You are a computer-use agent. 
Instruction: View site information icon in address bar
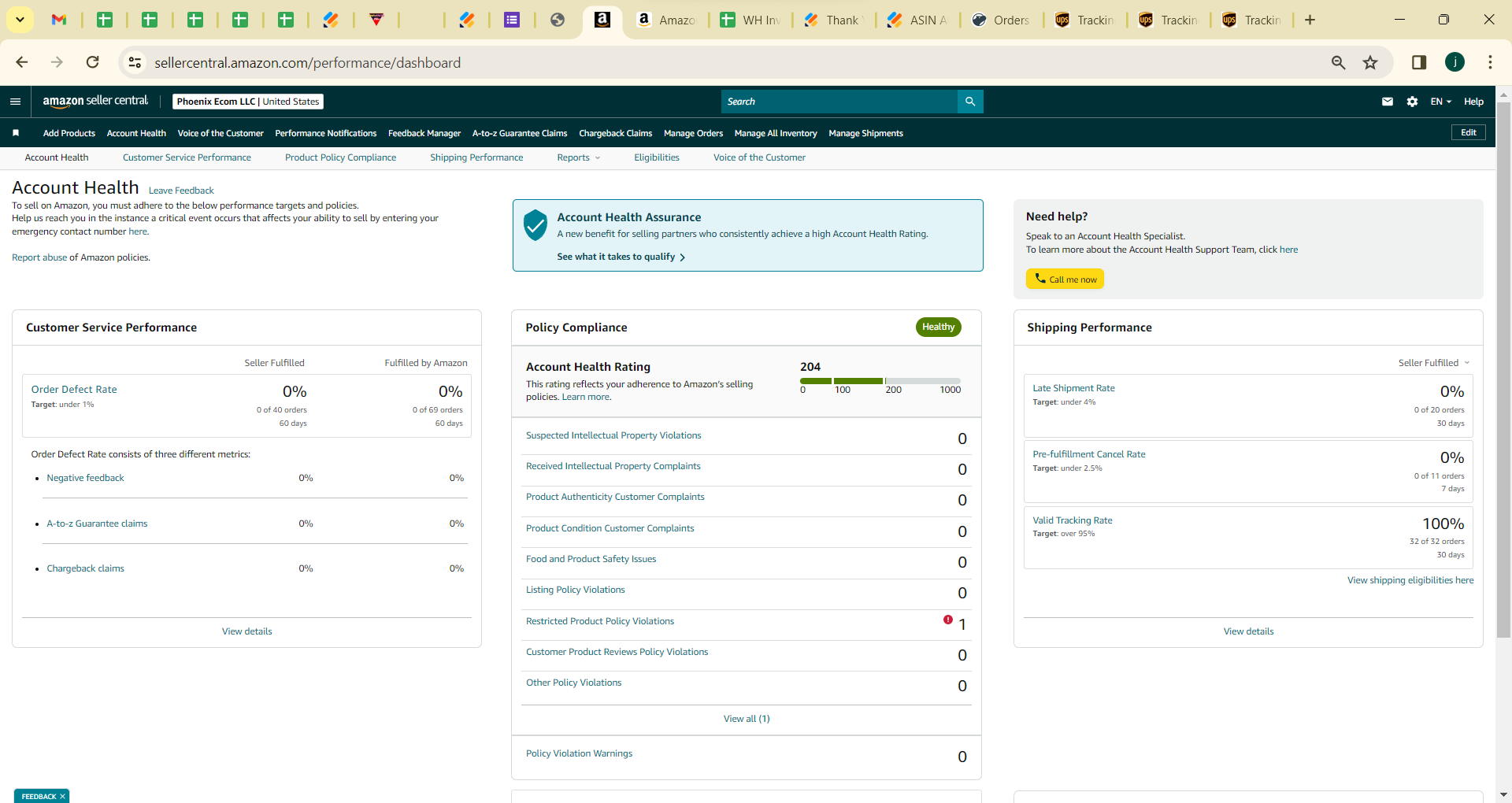pyautogui.click(x=135, y=62)
